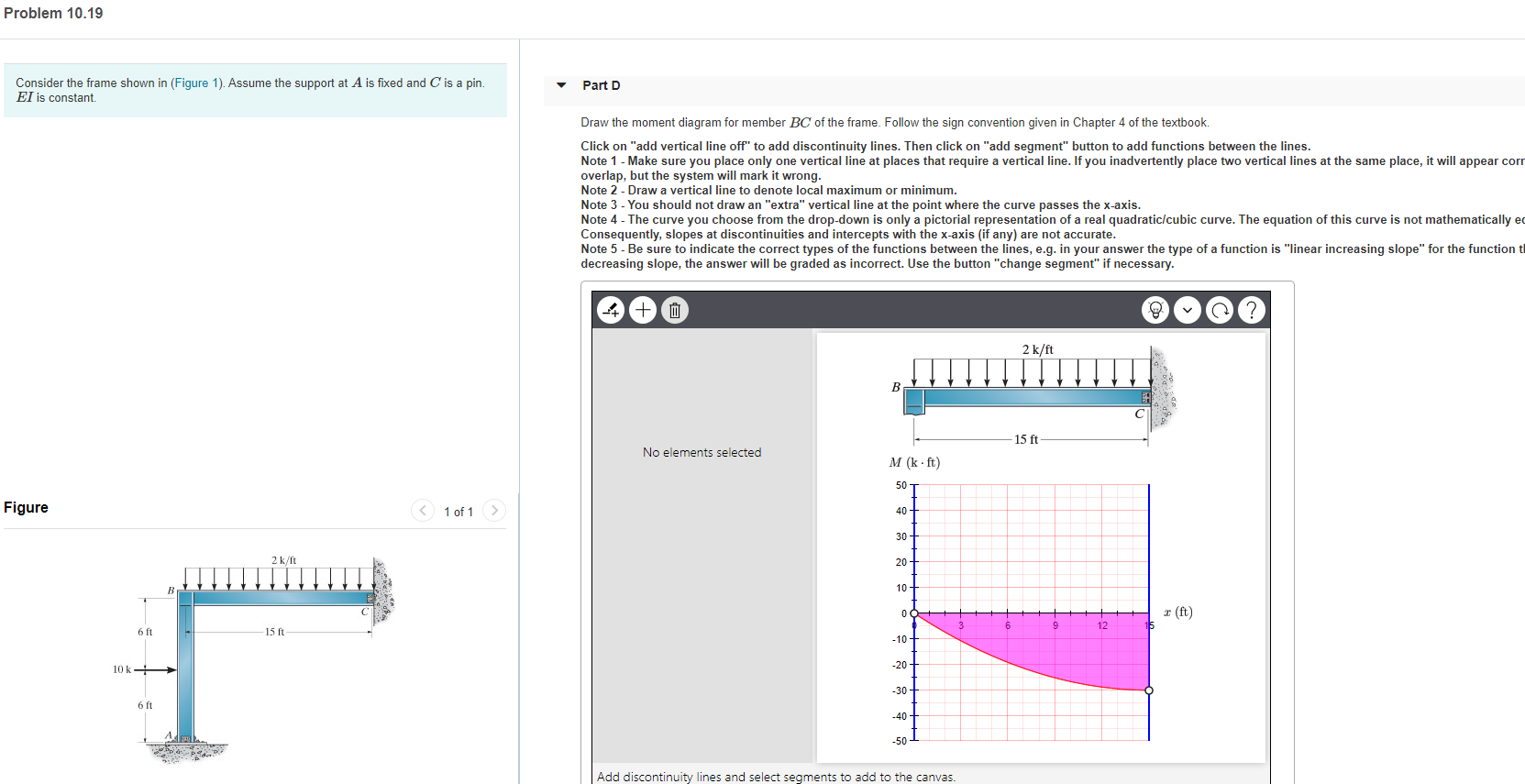
Task: Click the add vertical line tool icon
Action: [x=611, y=310]
